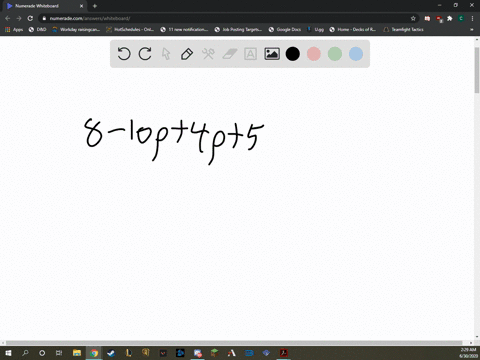Viewport: 480px width, 360px height.
Task: Select the pen drawing tool
Action: tap(187, 54)
